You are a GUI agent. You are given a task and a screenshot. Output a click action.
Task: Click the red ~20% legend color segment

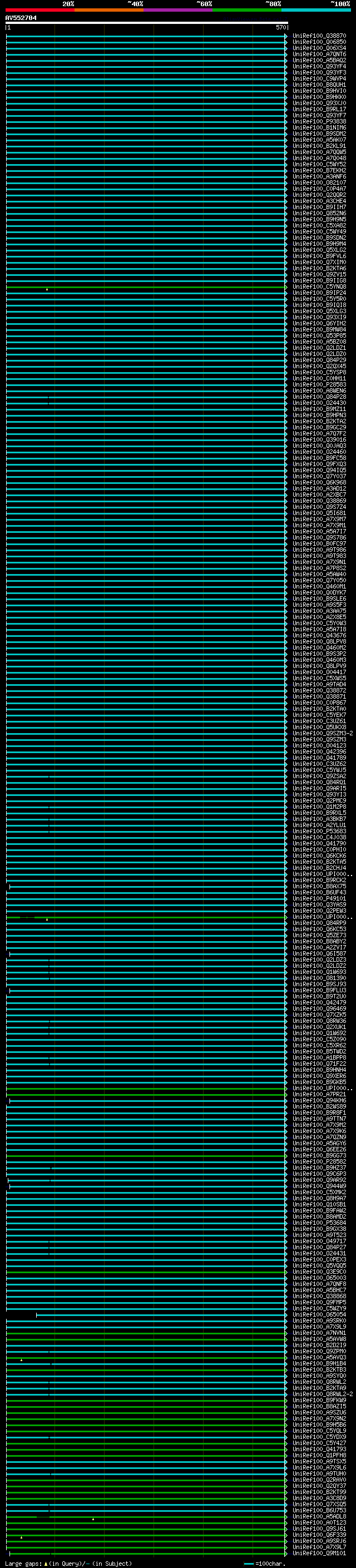(x=40, y=10)
